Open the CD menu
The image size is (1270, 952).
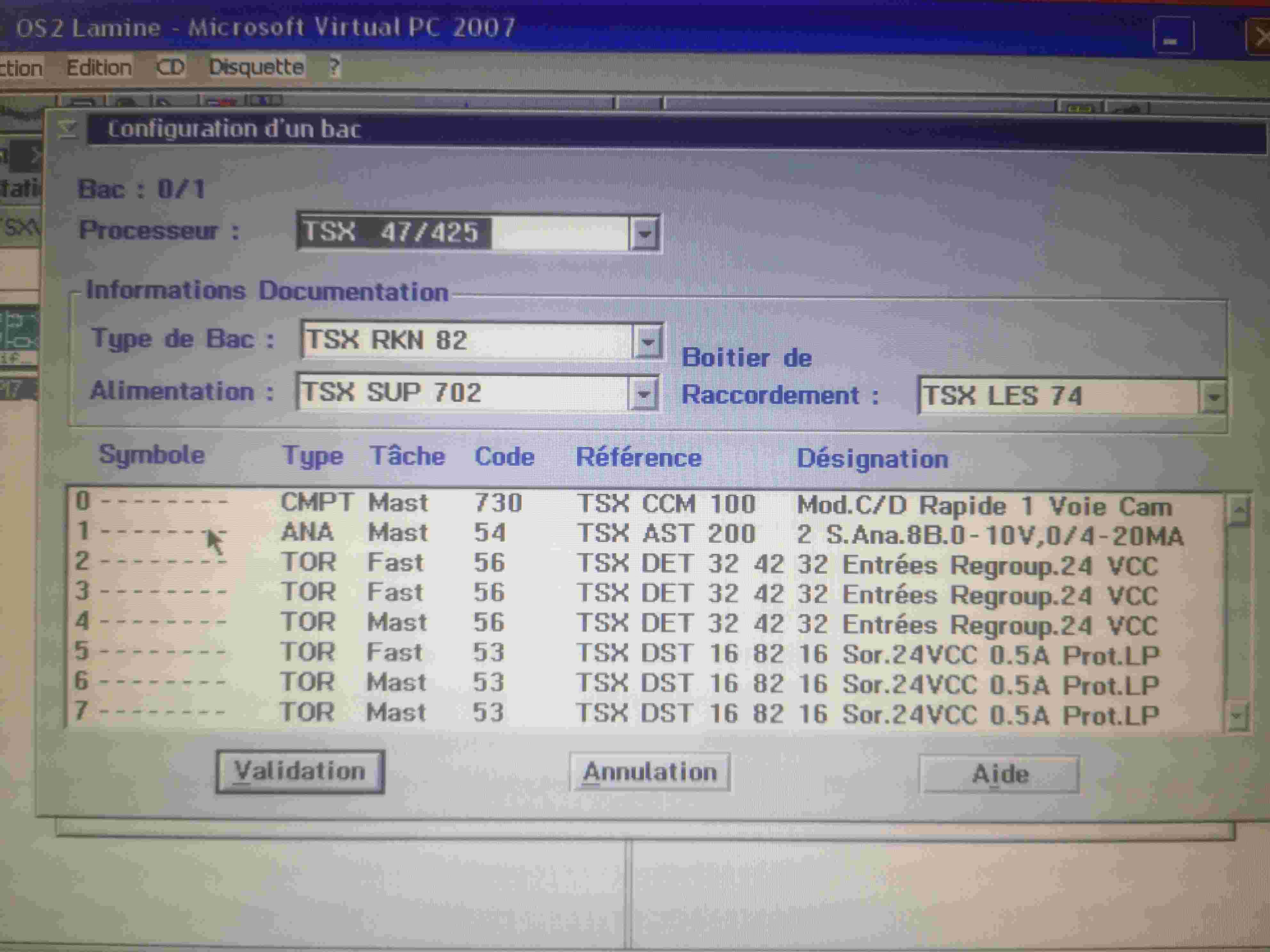pyautogui.click(x=171, y=67)
